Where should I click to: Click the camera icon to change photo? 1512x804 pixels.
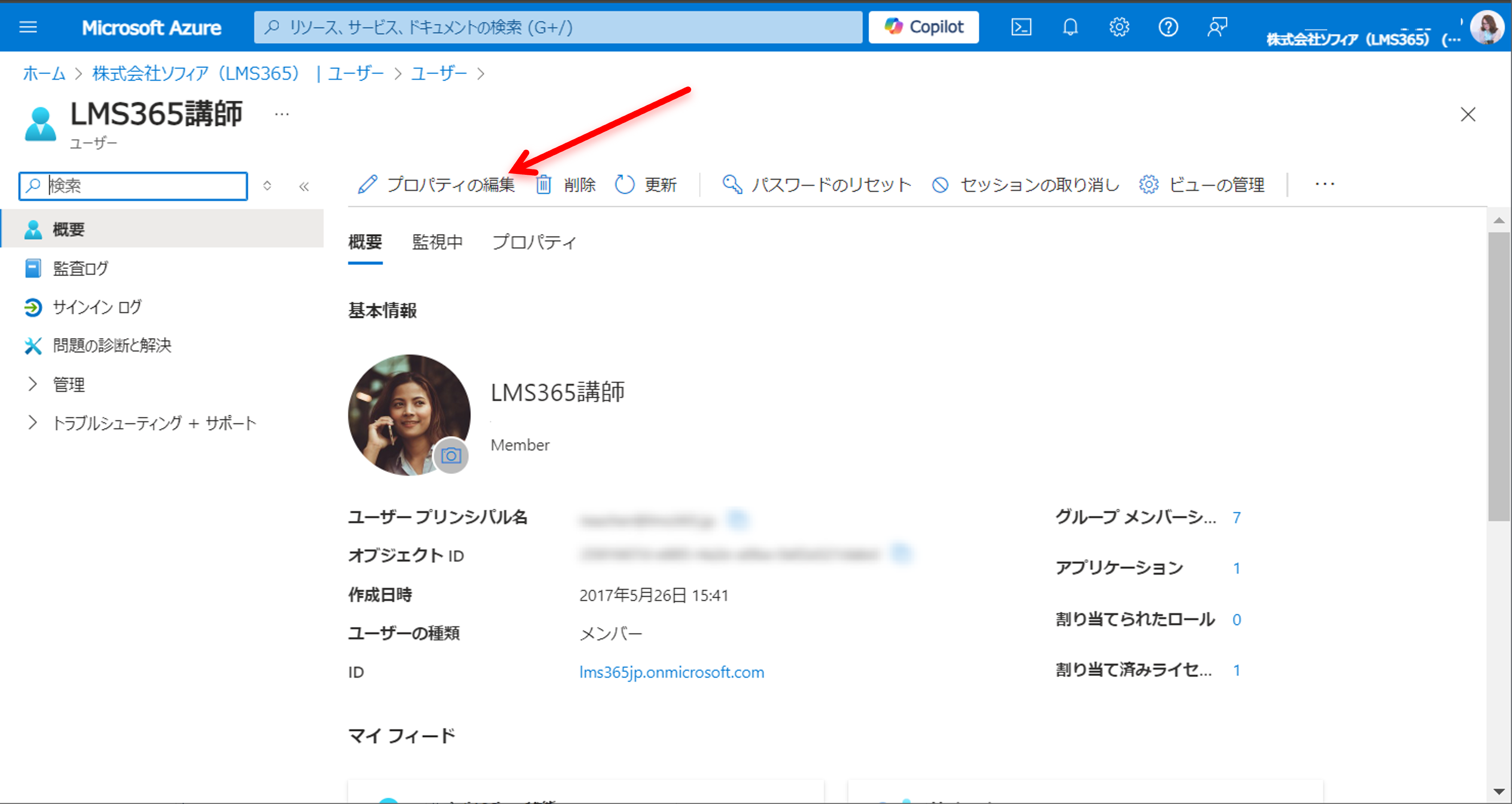[x=451, y=455]
